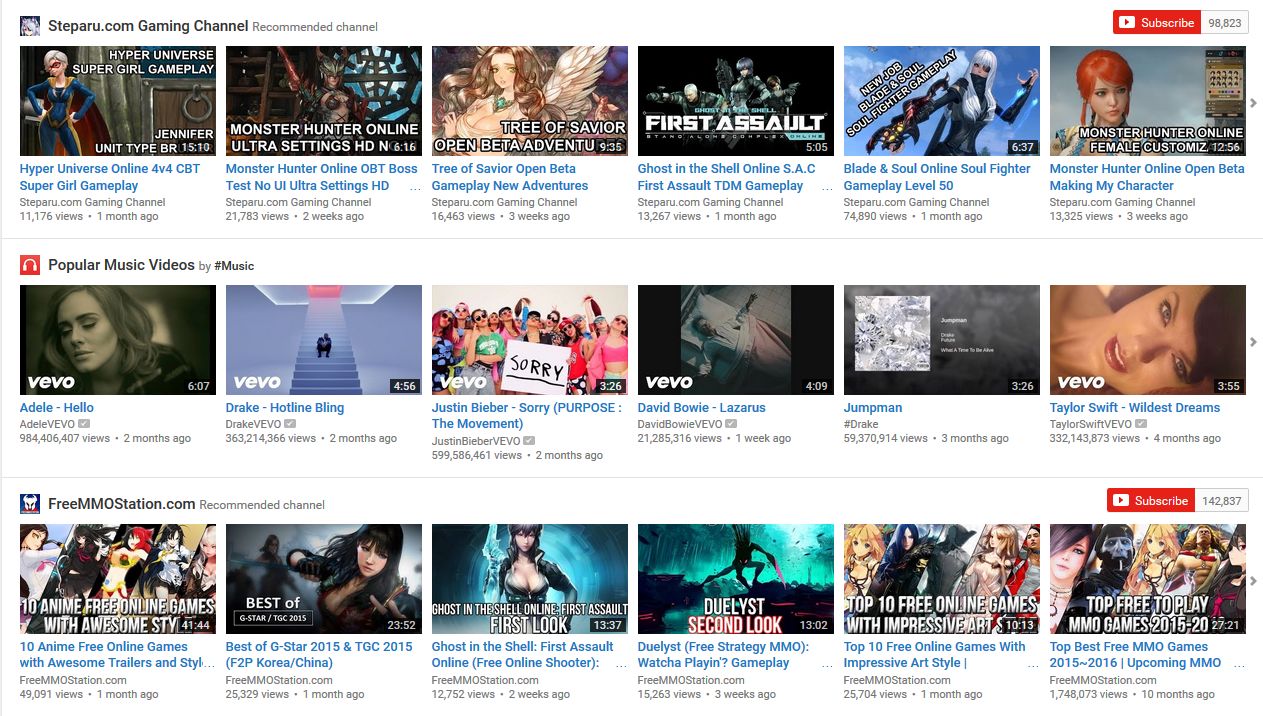Show next videos in Steparu.com row
Viewport: 1263px width, 716px height.
tap(1254, 102)
